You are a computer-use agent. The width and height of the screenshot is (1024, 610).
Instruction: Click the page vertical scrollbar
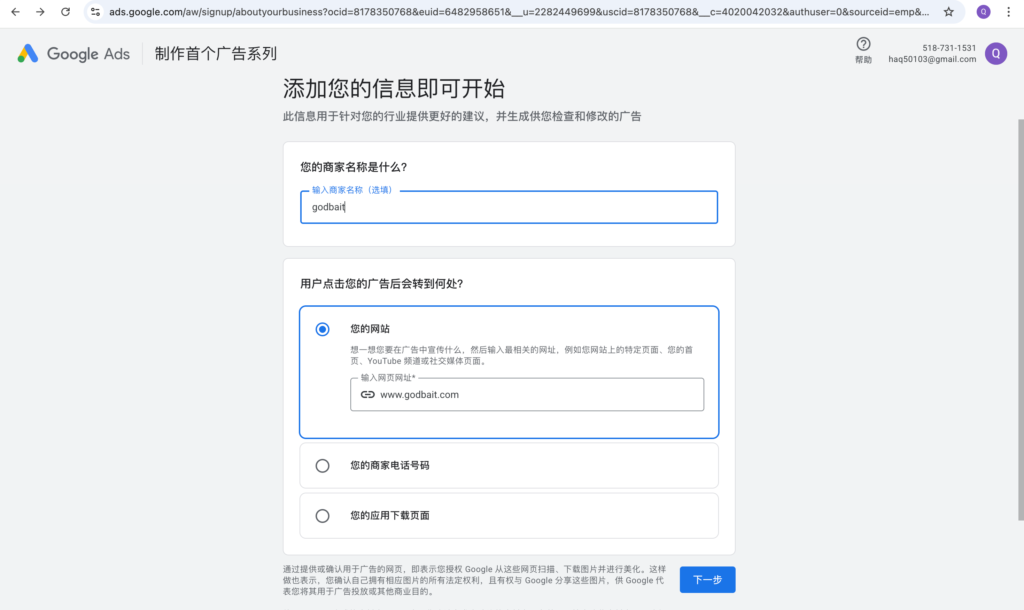click(x=1018, y=300)
